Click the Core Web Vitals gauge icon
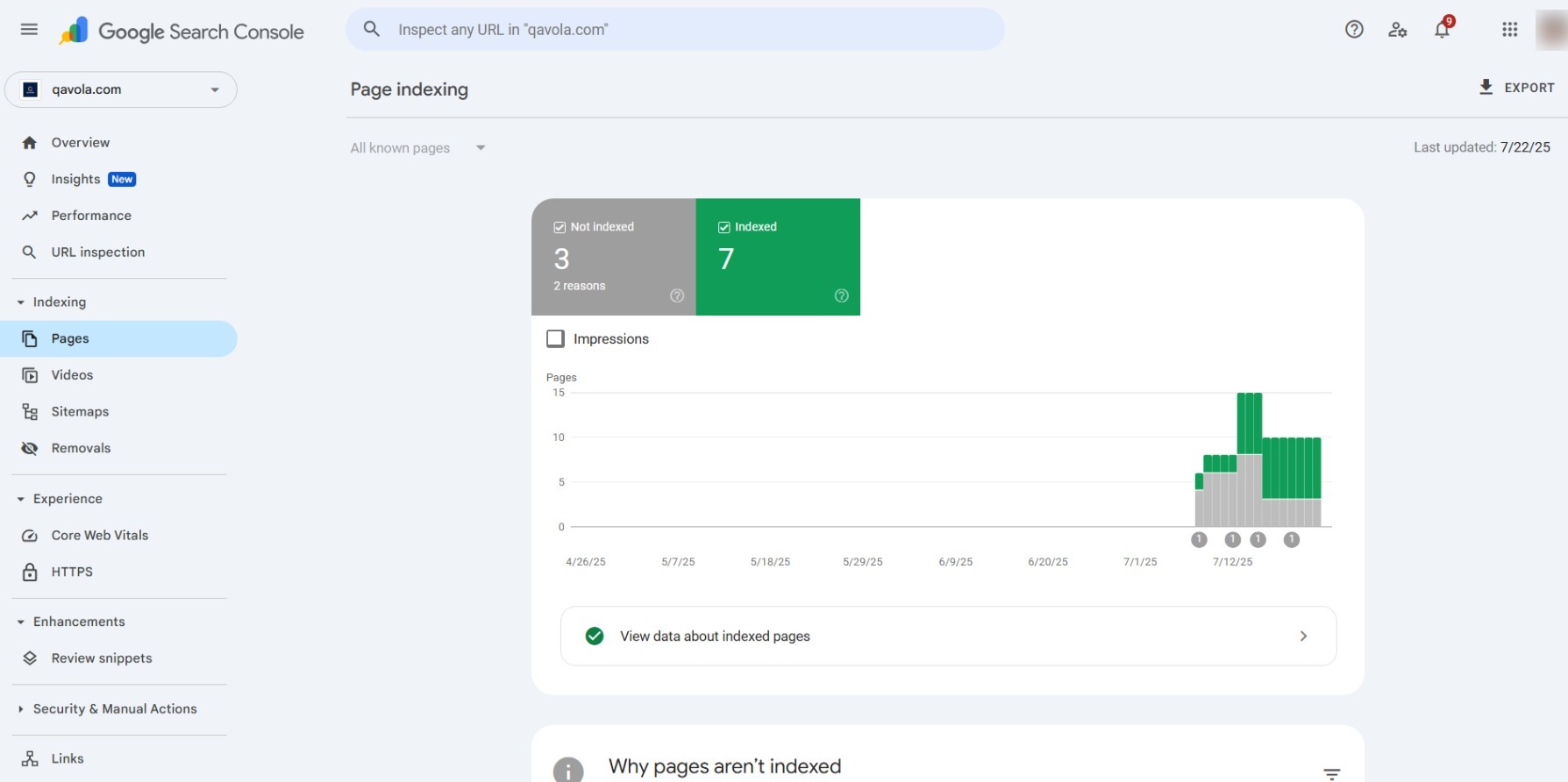Viewport: 1568px width, 782px height. pyautogui.click(x=30, y=536)
